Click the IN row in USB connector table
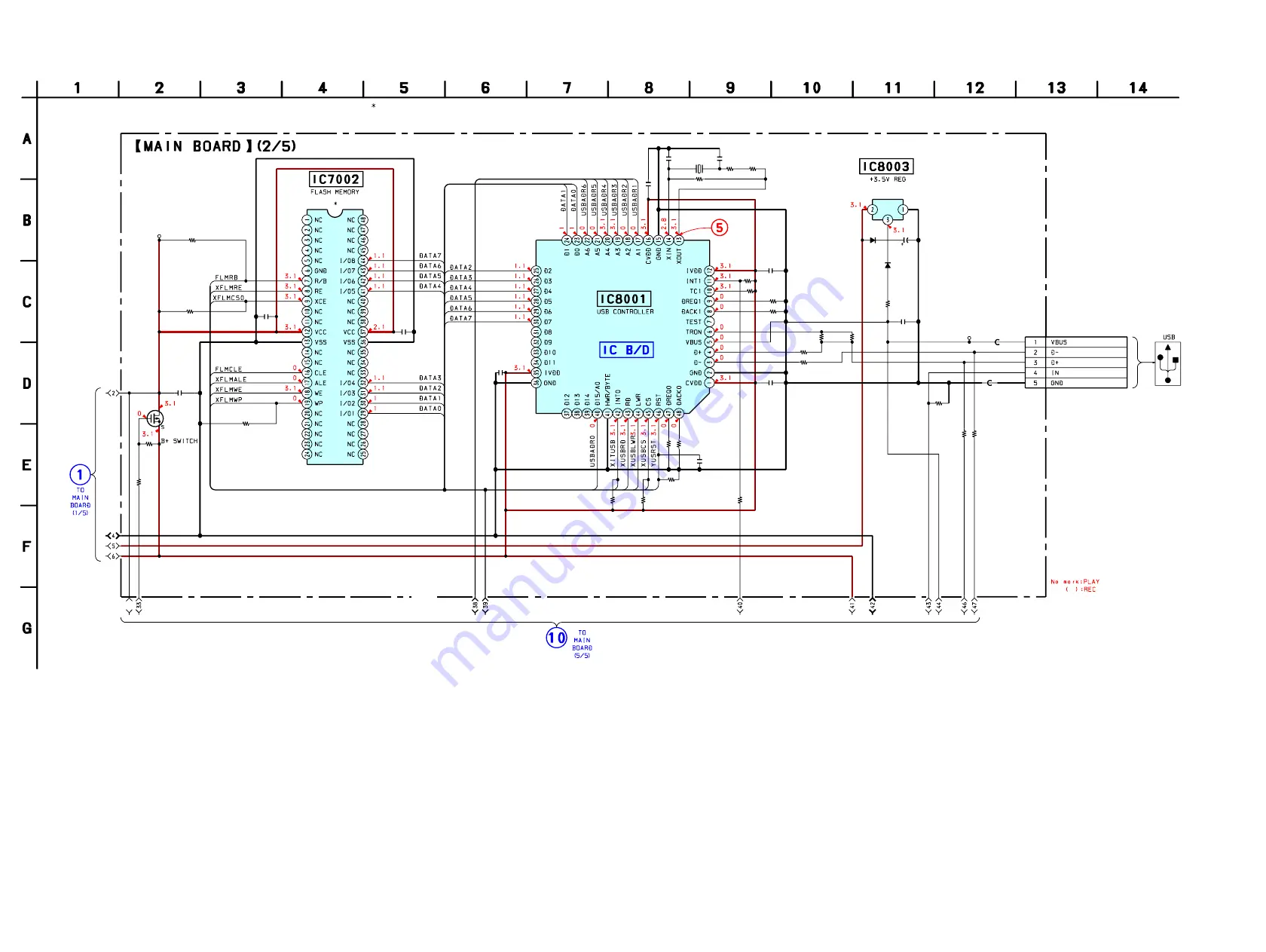Screen dimensions: 1266x952 [x=1076, y=373]
